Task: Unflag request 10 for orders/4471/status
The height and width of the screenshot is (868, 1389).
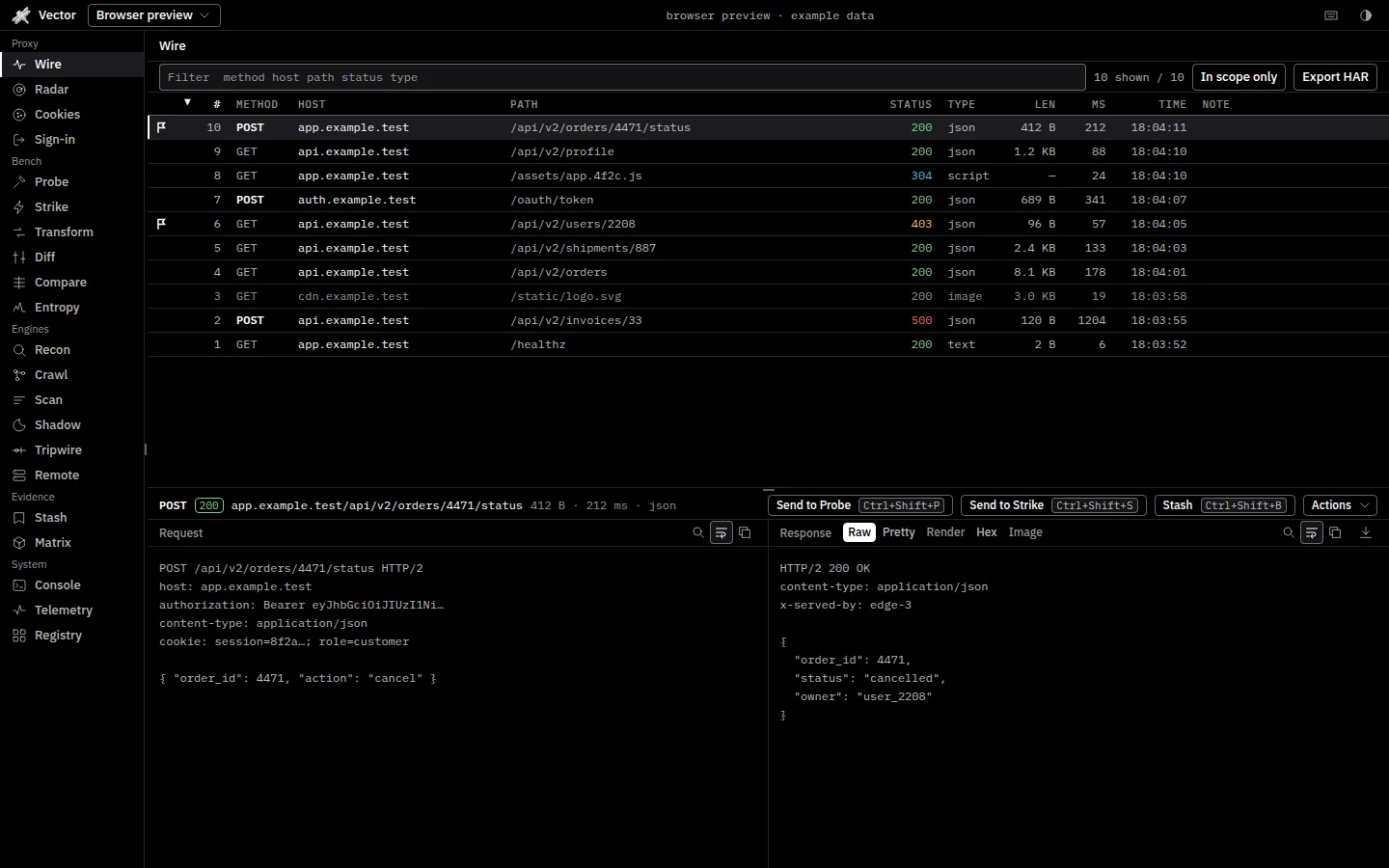Action: (x=161, y=127)
